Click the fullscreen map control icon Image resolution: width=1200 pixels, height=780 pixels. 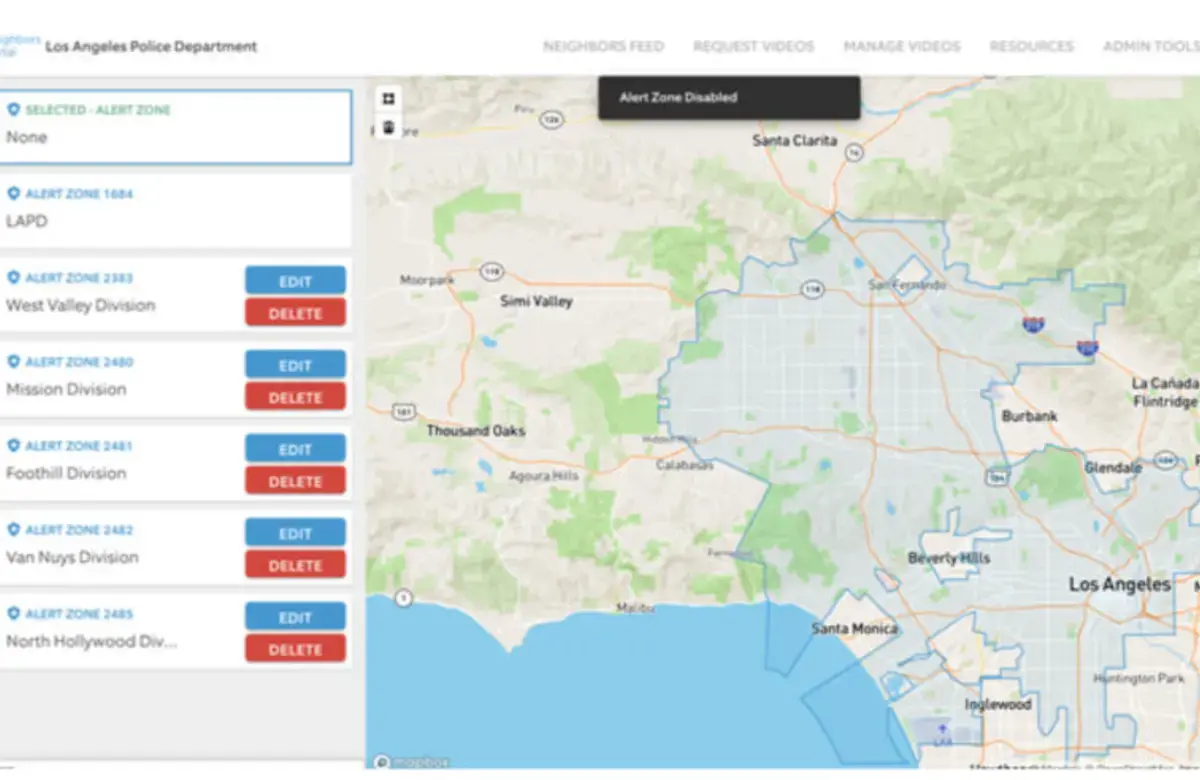(388, 98)
